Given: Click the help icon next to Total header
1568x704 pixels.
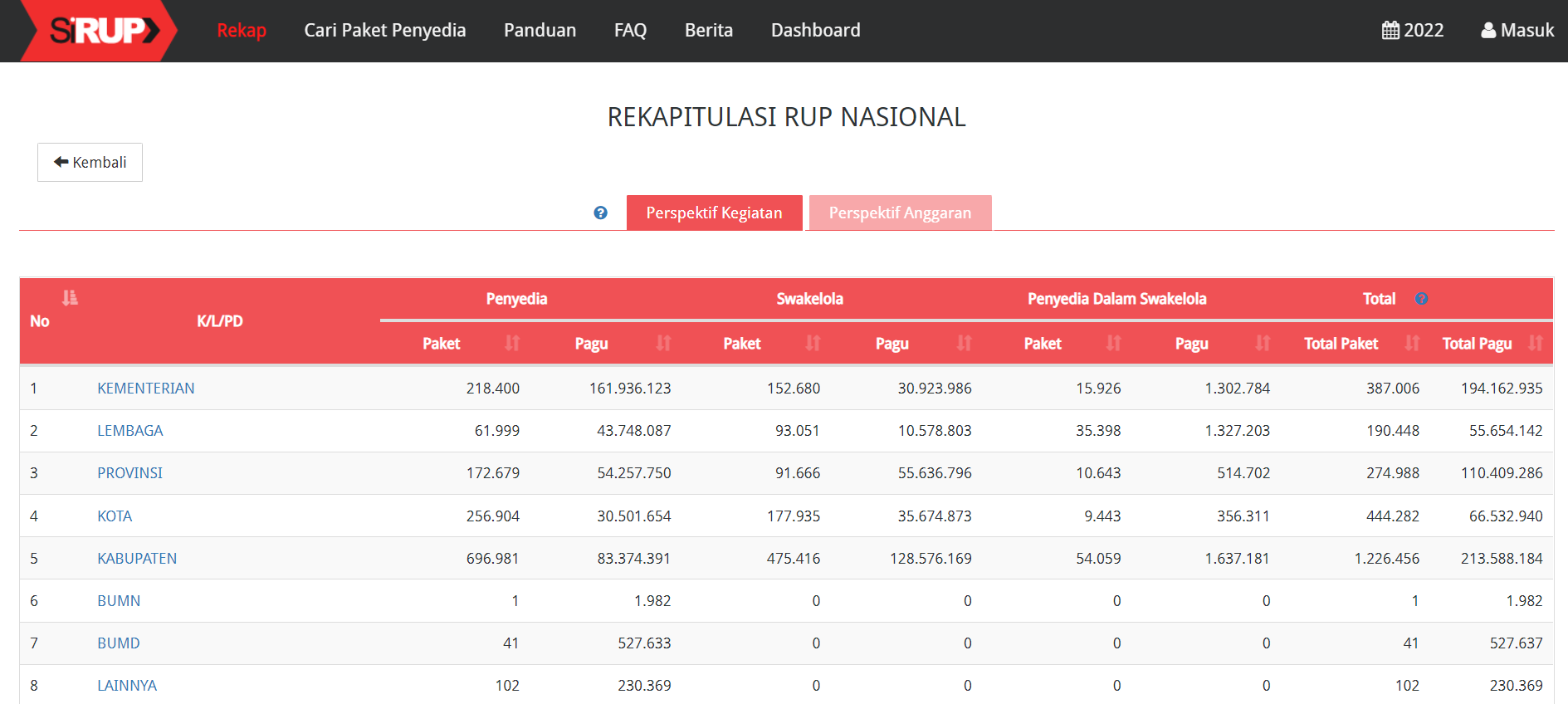Looking at the screenshot, I should (1421, 299).
